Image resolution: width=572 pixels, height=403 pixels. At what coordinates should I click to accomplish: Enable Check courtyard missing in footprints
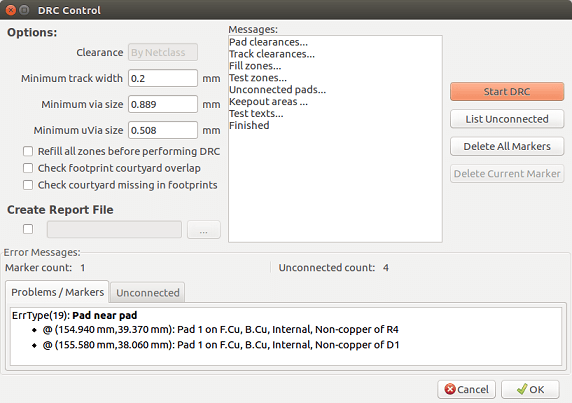click(28, 185)
